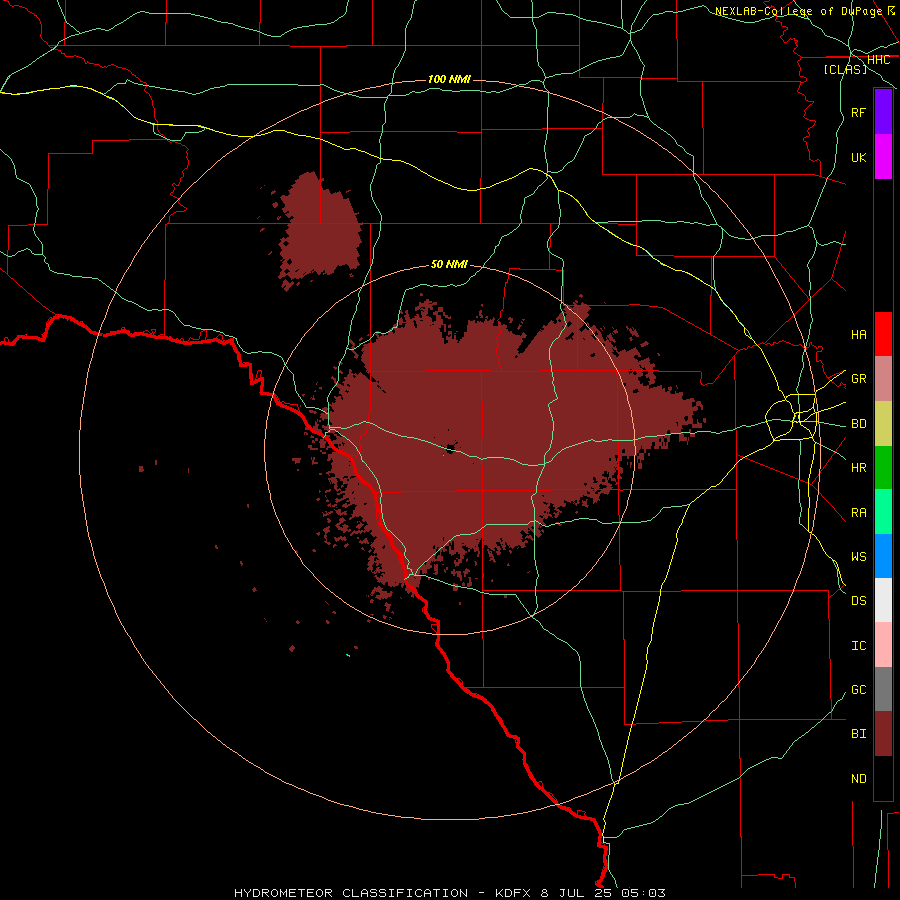900x900 pixels.
Task: Click the KDFX radar site center marker
Action: [x=451, y=448]
